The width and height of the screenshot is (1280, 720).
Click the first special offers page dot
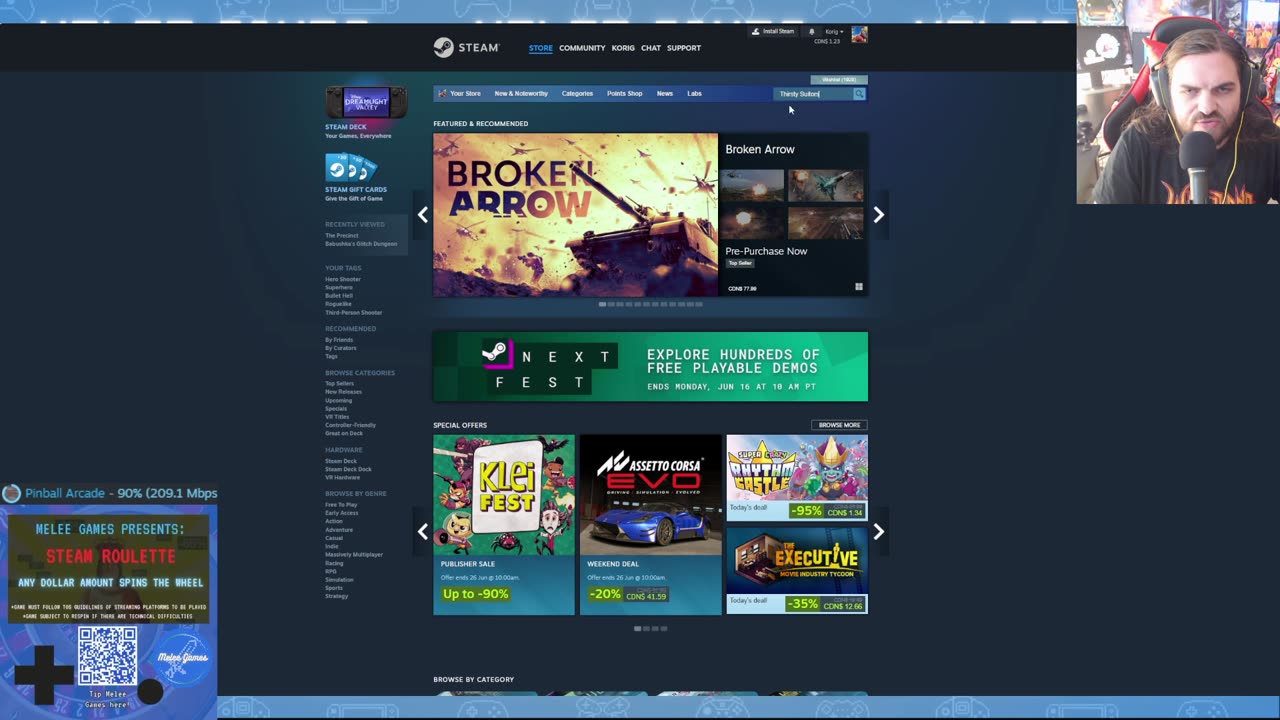pos(637,628)
